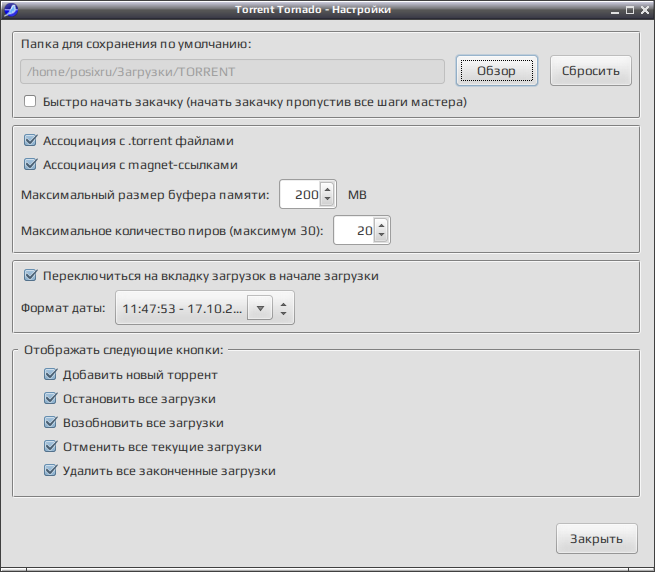This screenshot has height=572, width=655.
Task: Click the Закрыть button
Action: click(x=597, y=539)
